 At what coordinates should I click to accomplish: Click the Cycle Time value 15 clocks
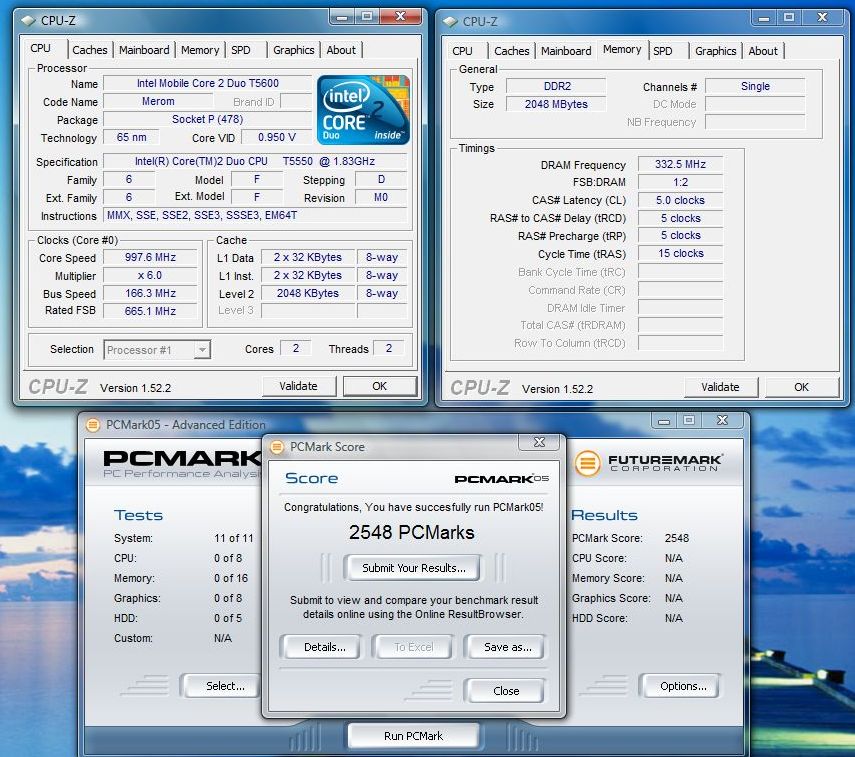681,254
